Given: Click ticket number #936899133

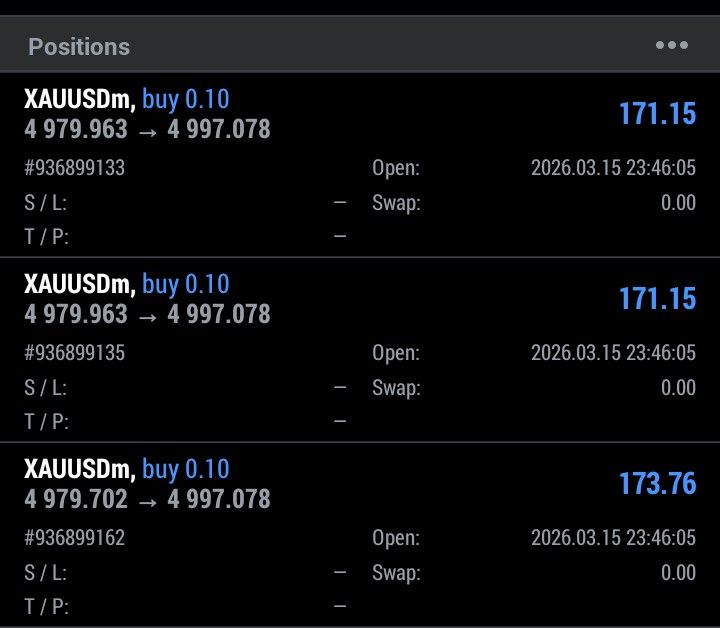Looking at the screenshot, I should click(75, 168).
